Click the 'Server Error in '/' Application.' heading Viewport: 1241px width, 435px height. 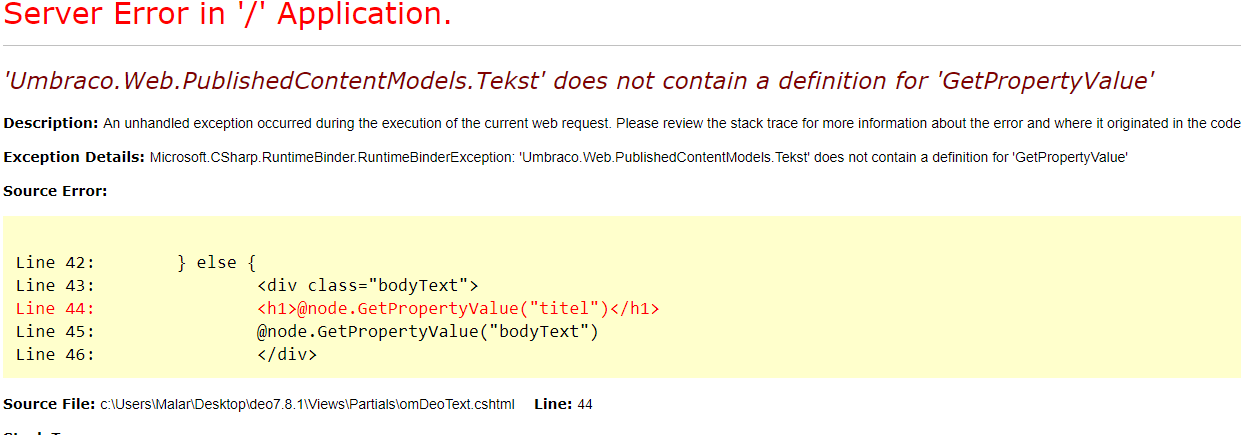click(x=227, y=16)
